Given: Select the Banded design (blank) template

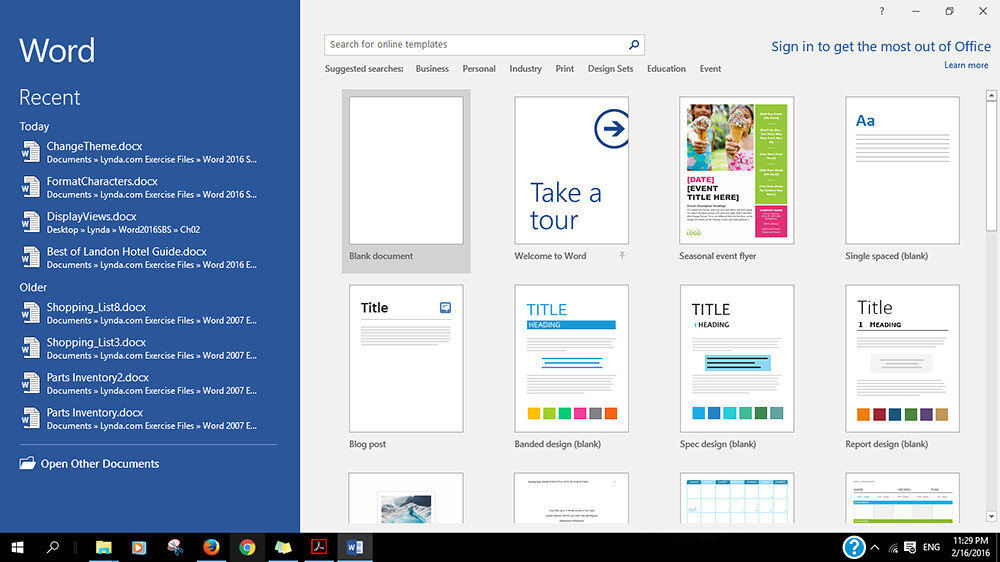Looking at the screenshot, I should (571, 359).
